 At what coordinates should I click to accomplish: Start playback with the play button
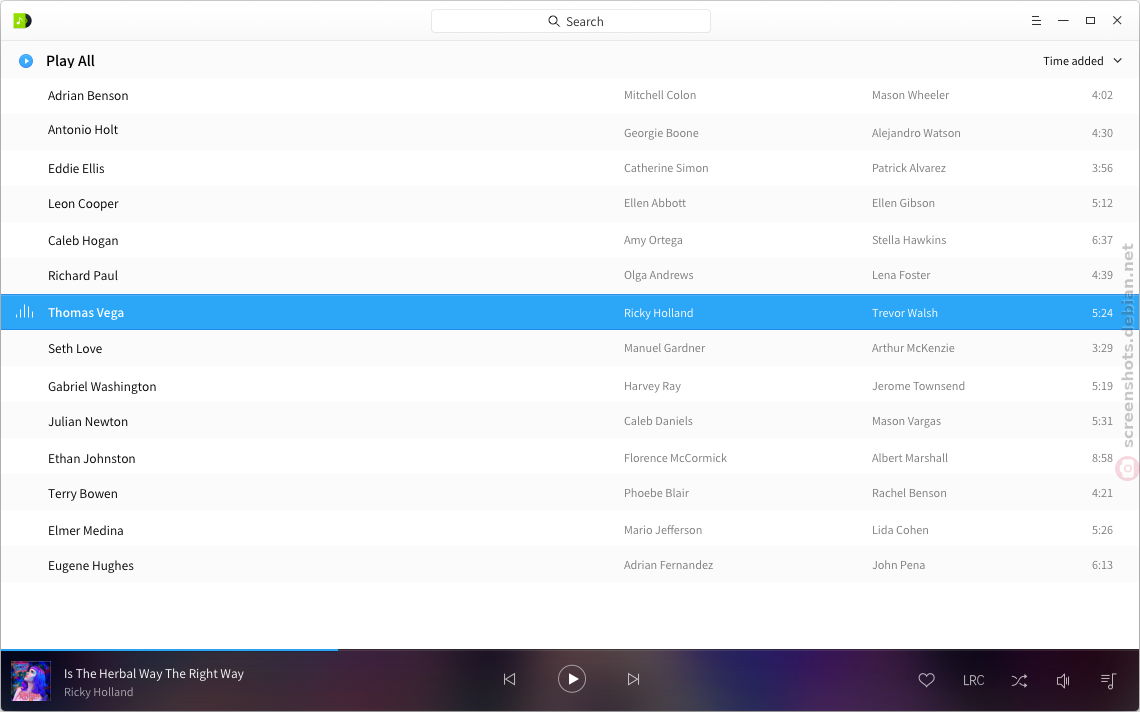(572, 679)
